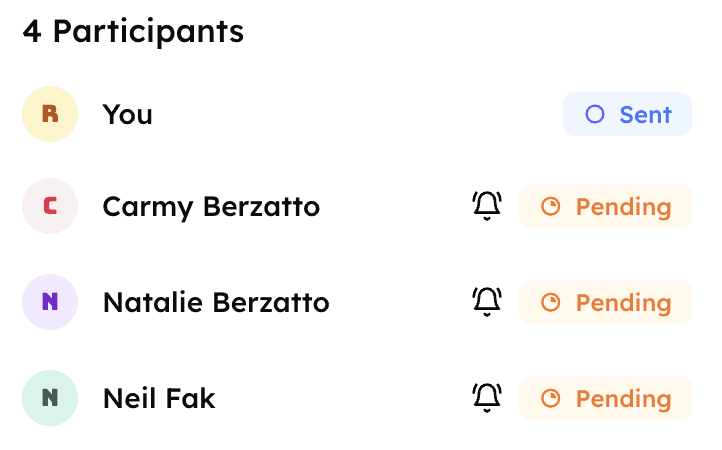Image resolution: width=722 pixels, height=450 pixels.
Task: Select the participant name "You"
Action: (127, 114)
